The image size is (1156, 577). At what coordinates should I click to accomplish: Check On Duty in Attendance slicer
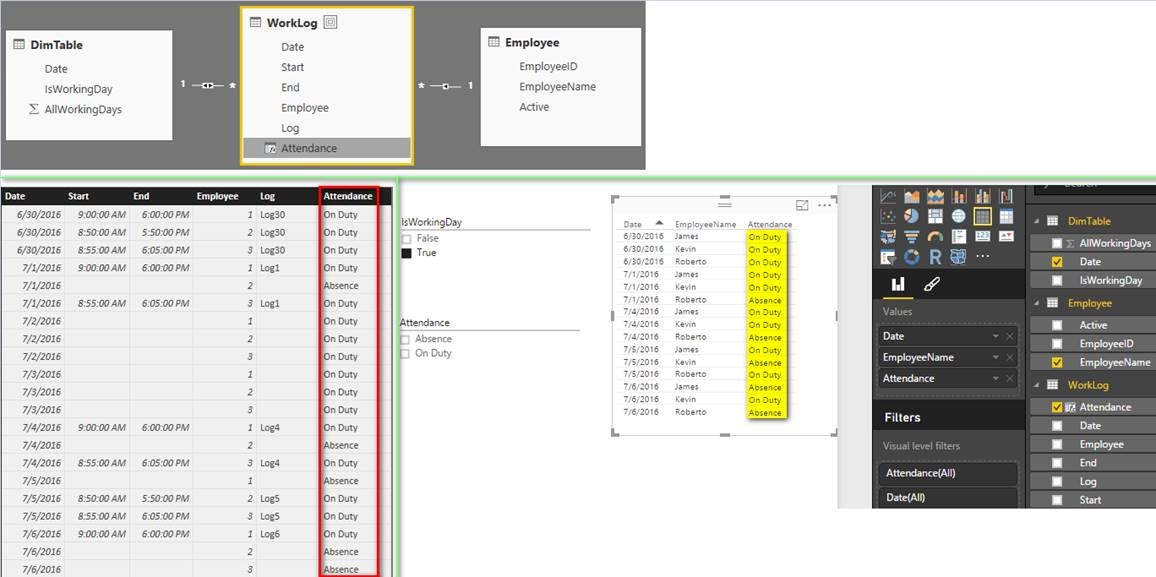[x=406, y=354]
